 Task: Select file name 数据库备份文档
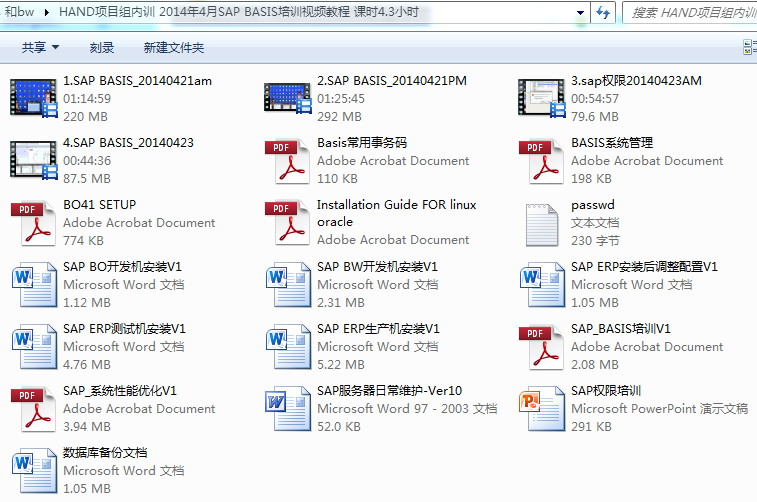(105, 453)
